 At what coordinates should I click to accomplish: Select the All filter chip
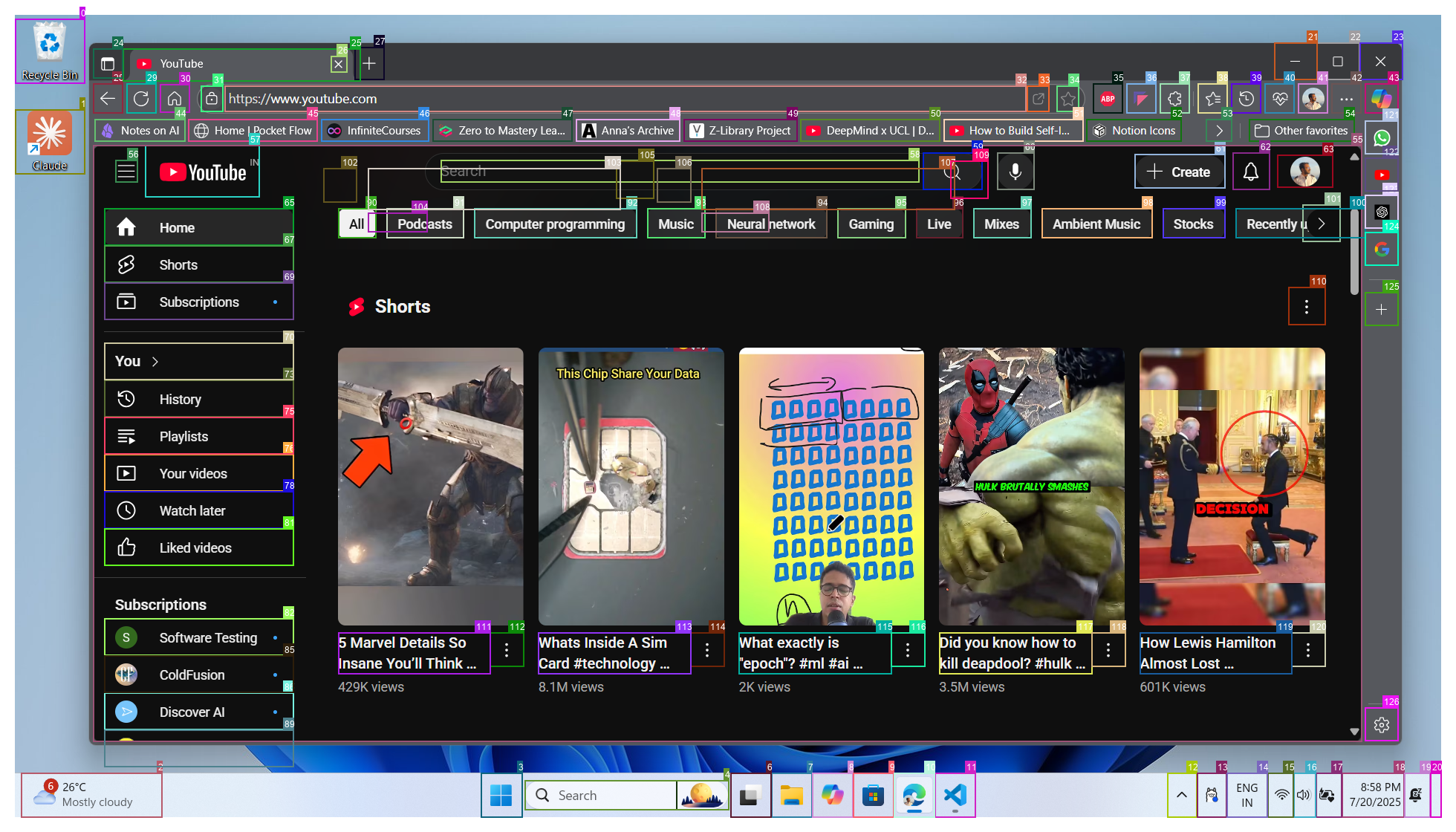point(357,224)
